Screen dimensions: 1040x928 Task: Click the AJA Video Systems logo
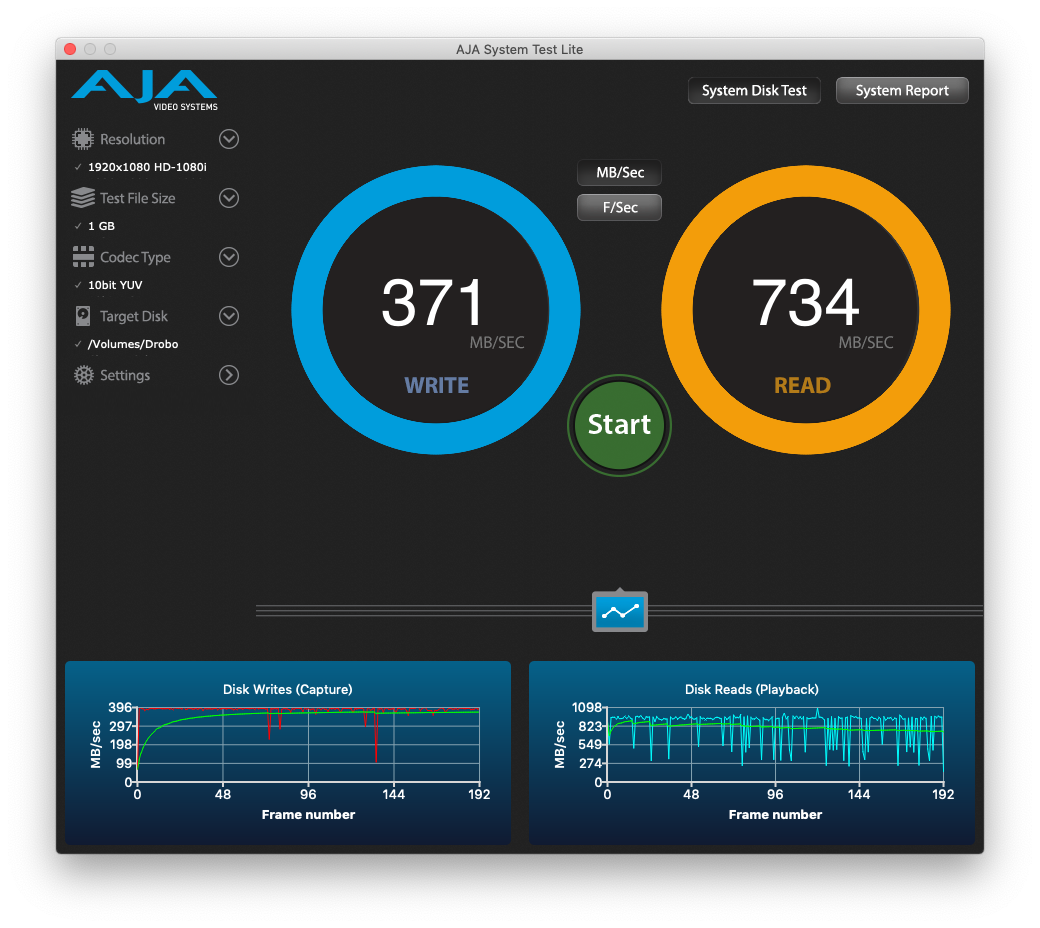145,90
